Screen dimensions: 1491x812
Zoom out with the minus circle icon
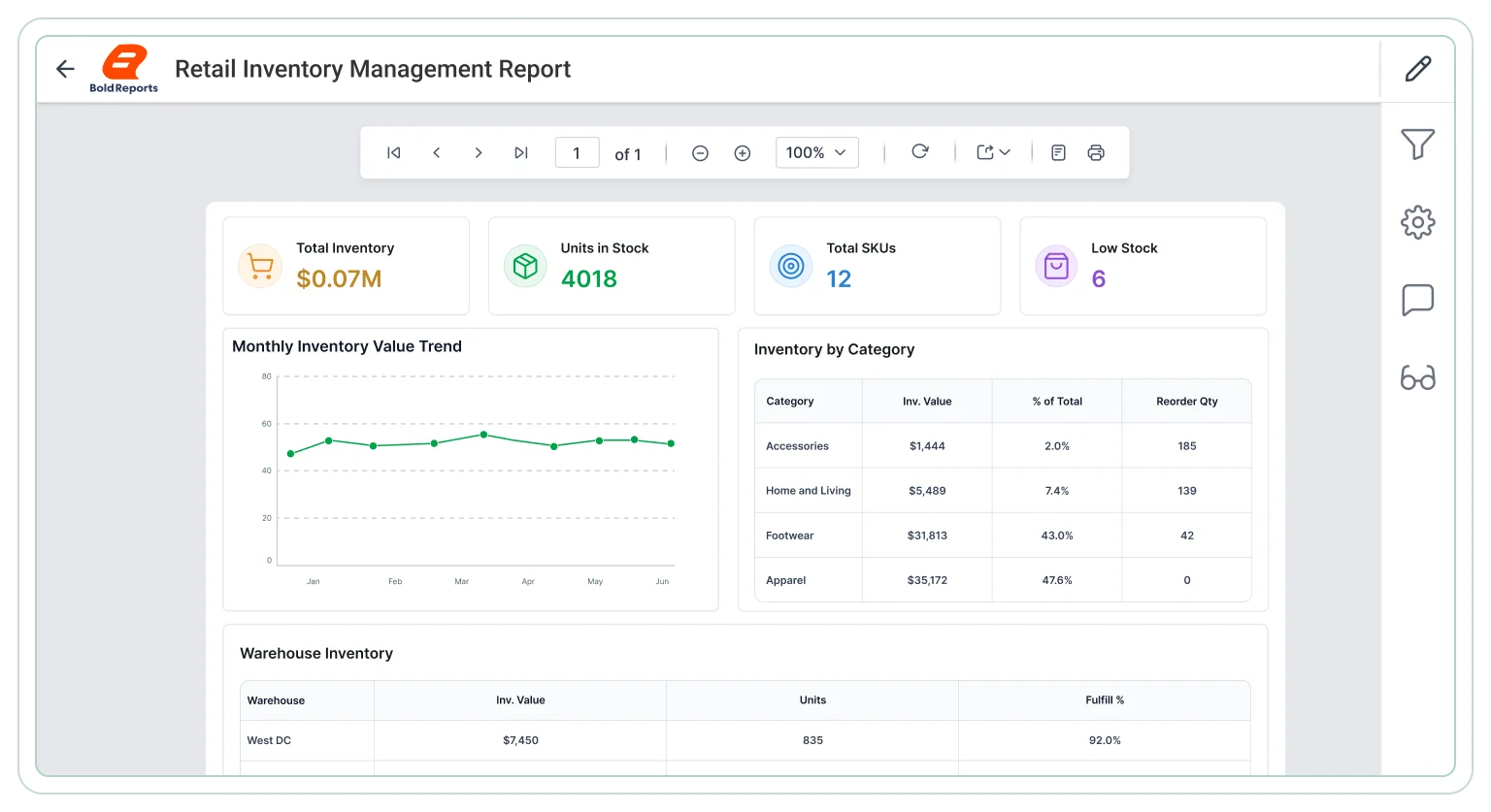(700, 153)
